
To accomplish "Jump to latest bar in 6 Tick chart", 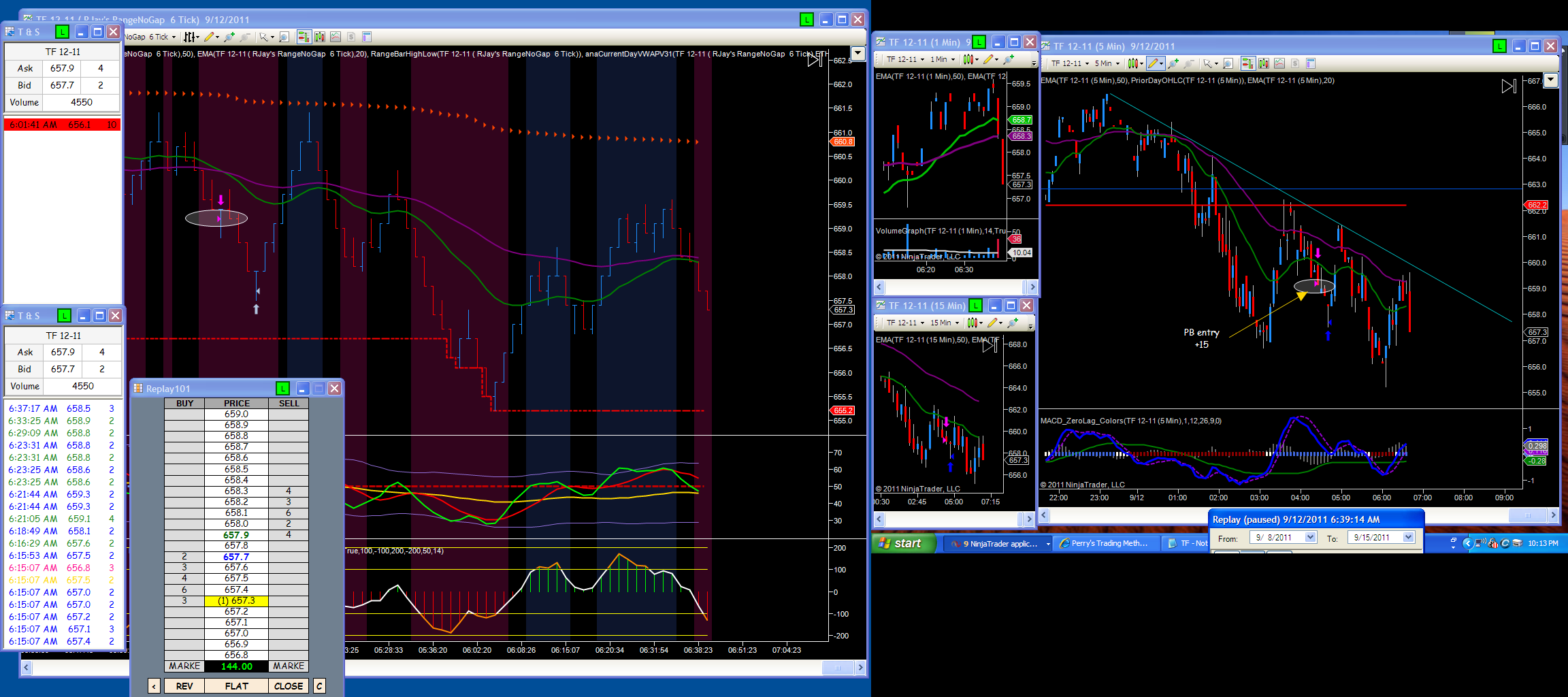I will click(815, 60).
